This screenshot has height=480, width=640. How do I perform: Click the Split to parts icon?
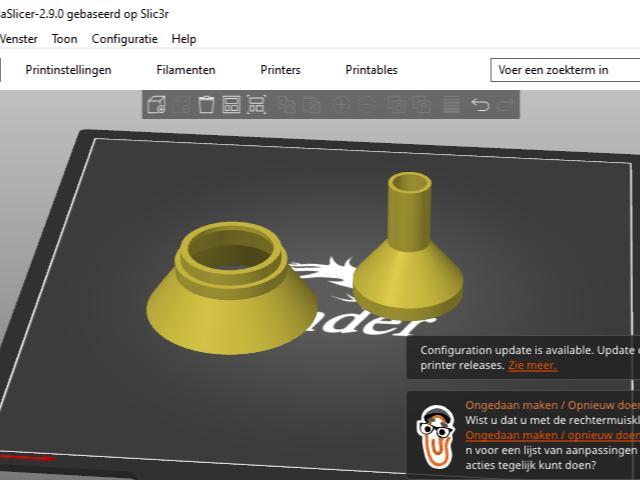coord(422,105)
